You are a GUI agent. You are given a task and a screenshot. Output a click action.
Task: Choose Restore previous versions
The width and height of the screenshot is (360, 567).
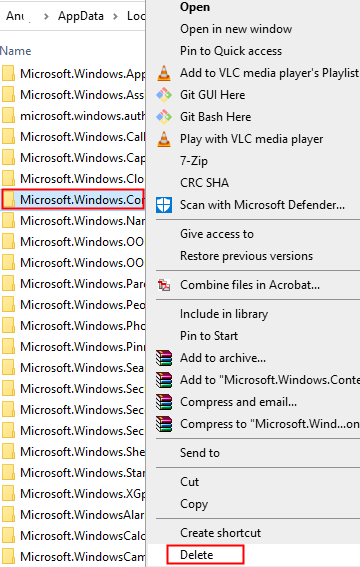point(247,256)
